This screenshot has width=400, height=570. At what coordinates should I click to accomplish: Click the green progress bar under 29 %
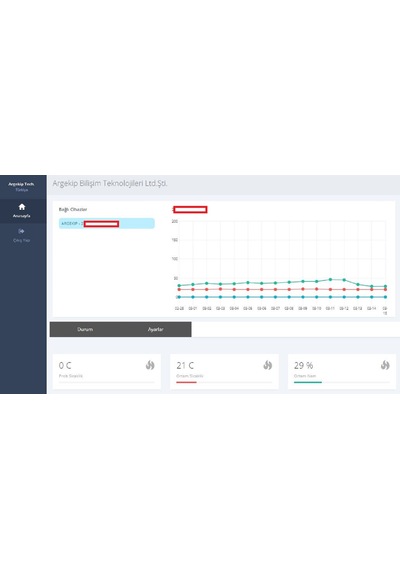click(308, 382)
